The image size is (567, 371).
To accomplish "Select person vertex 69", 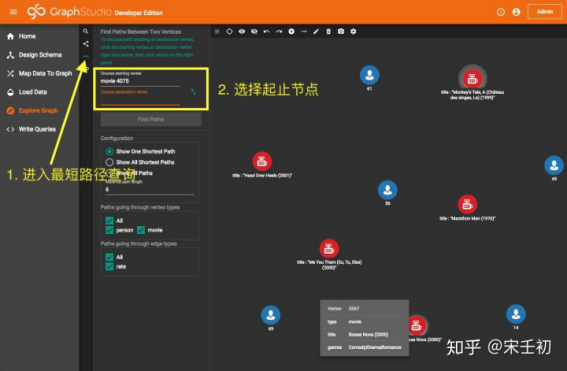I will [270, 315].
